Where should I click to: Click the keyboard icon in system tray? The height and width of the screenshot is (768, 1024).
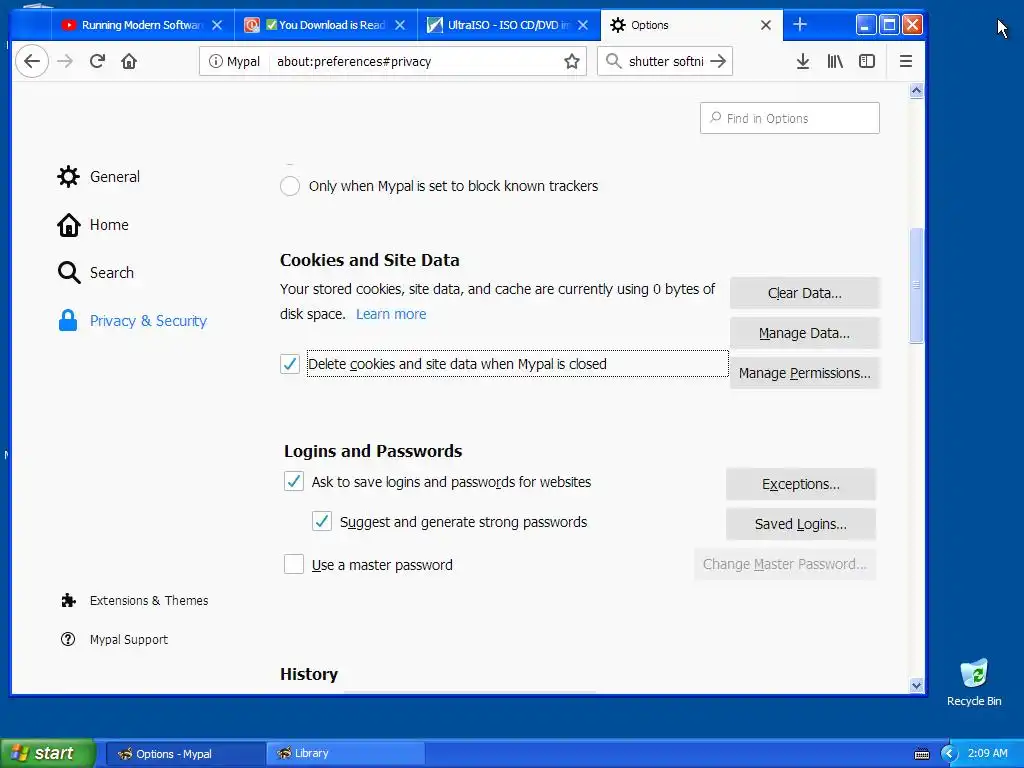(x=921, y=754)
